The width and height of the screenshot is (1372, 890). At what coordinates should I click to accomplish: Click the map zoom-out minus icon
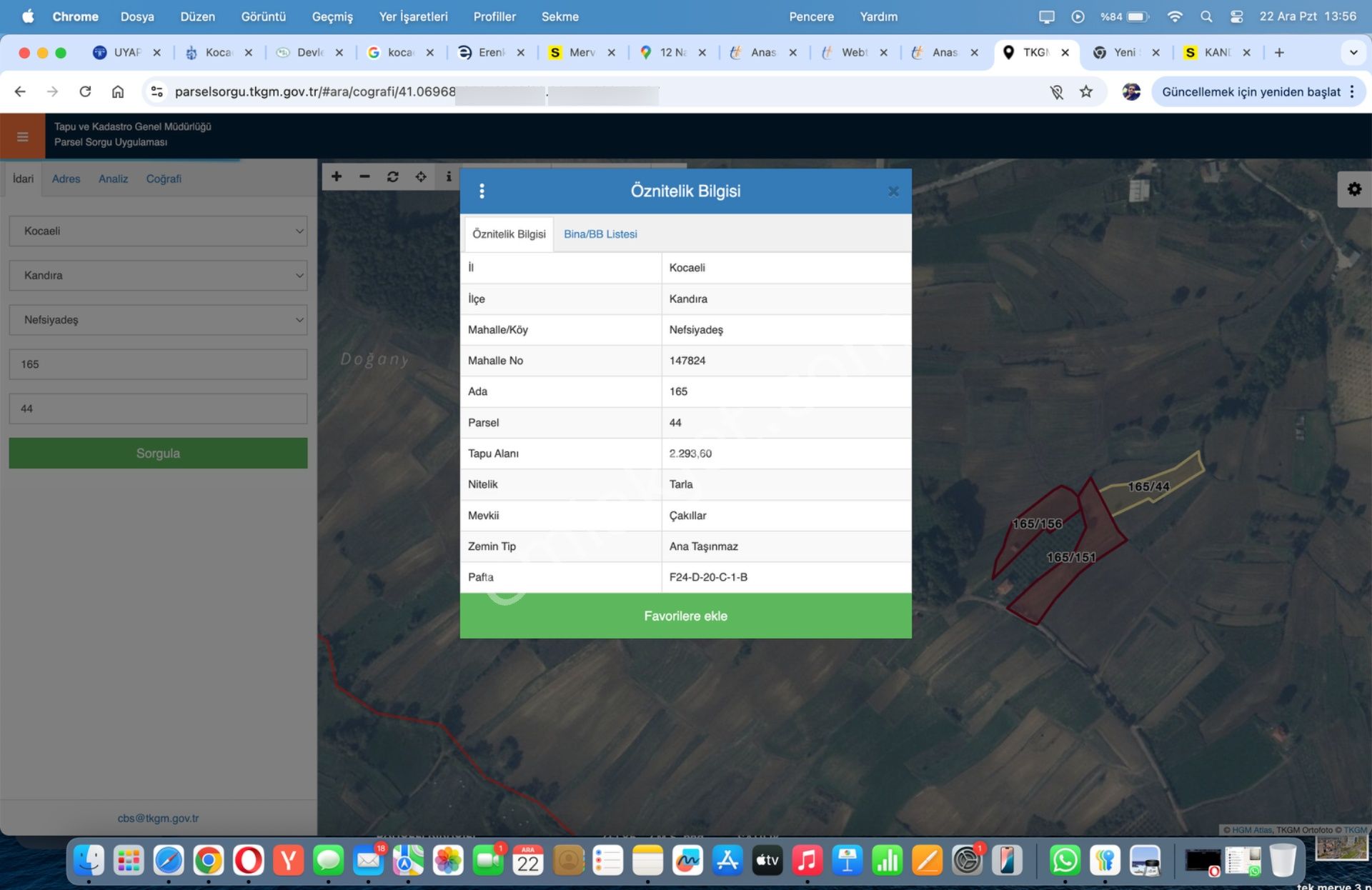pos(364,176)
